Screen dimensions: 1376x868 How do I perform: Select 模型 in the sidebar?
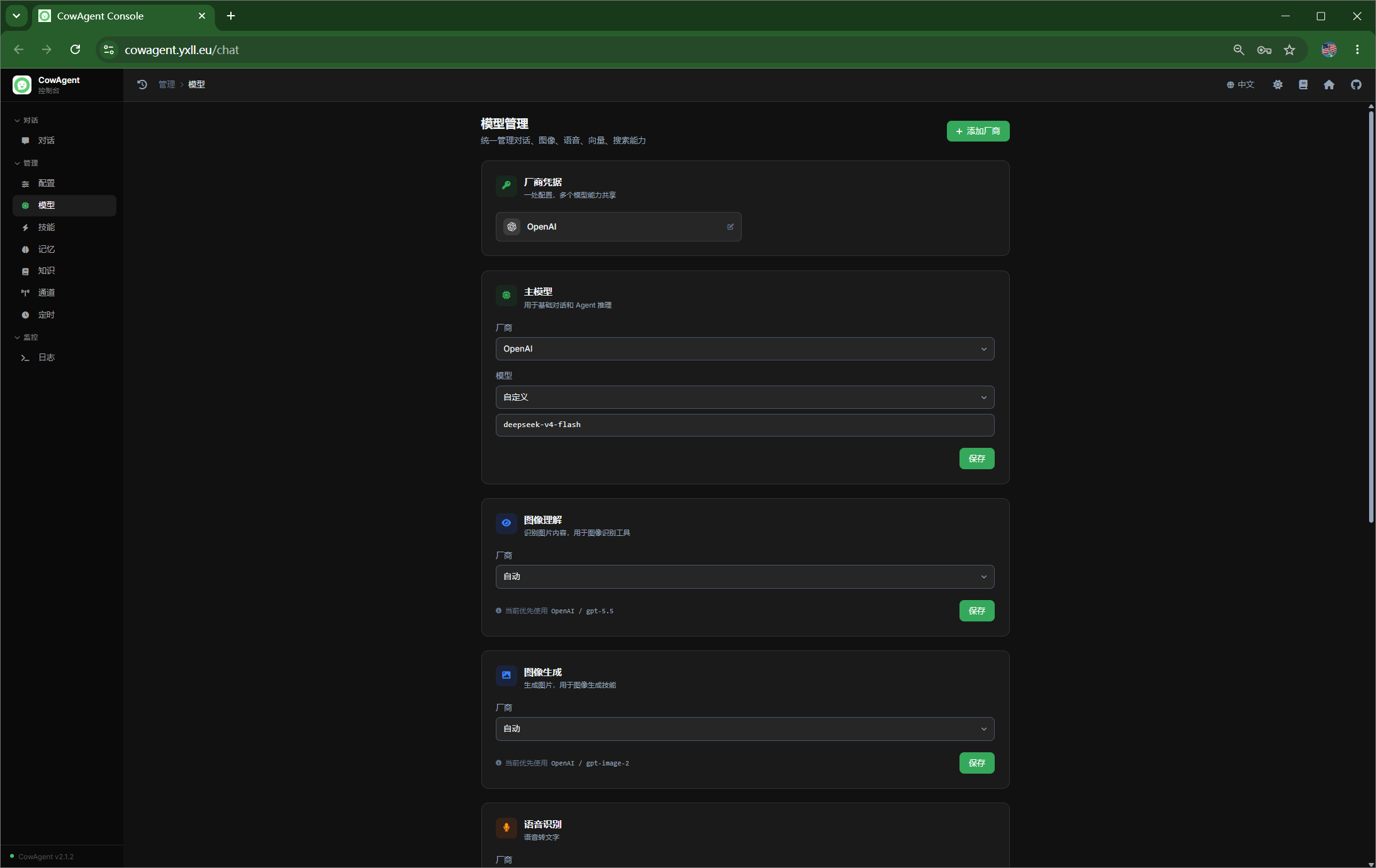(x=64, y=206)
